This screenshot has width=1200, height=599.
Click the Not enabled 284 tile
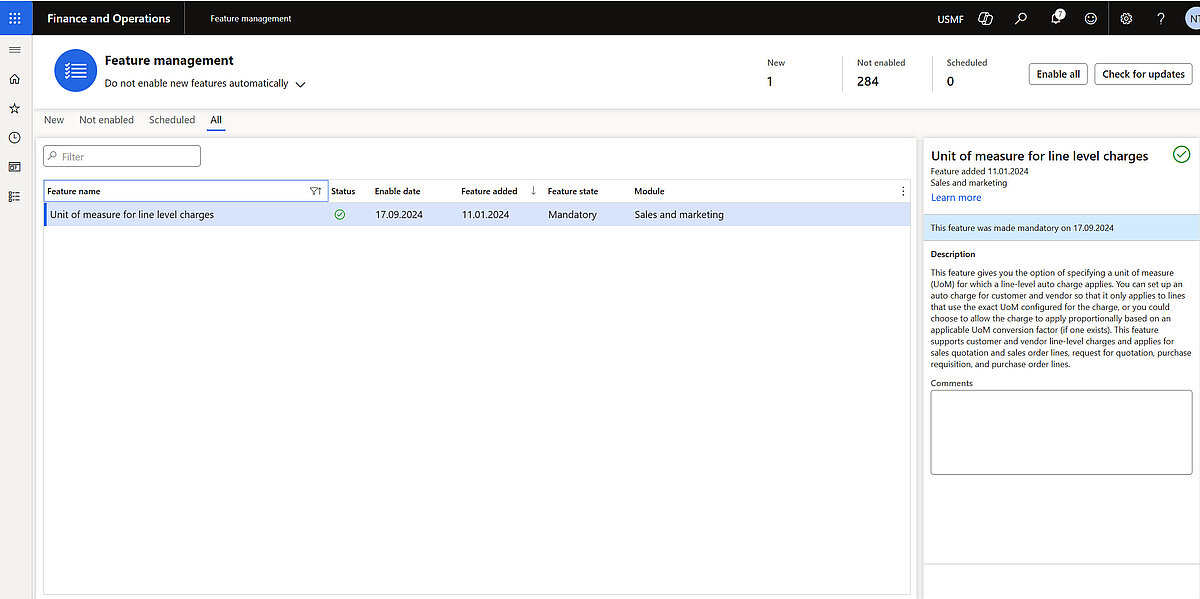coord(881,72)
